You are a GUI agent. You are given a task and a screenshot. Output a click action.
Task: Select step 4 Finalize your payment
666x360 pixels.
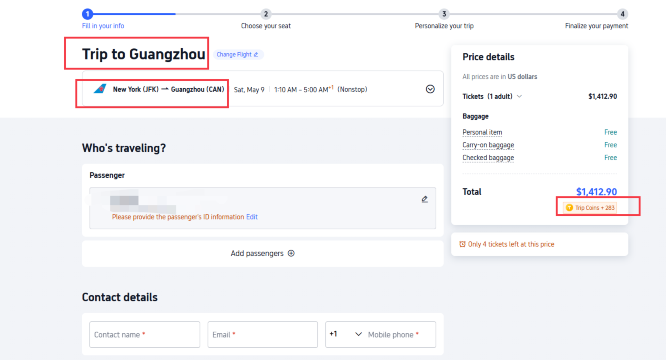coord(622,14)
